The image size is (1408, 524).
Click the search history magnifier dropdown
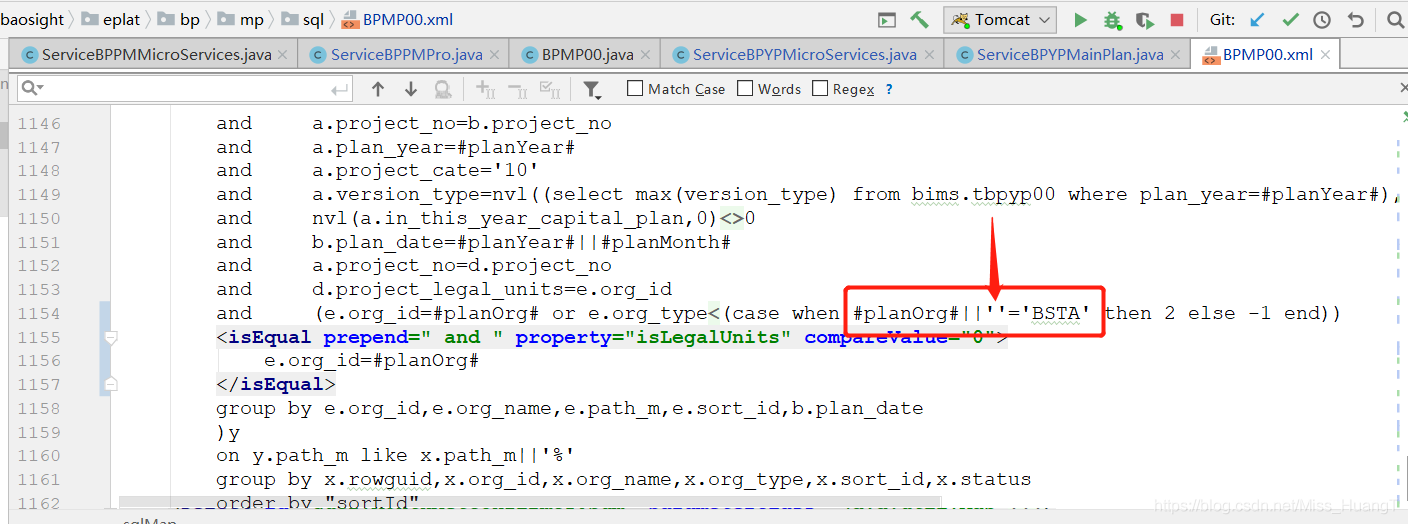(x=31, y=89)
